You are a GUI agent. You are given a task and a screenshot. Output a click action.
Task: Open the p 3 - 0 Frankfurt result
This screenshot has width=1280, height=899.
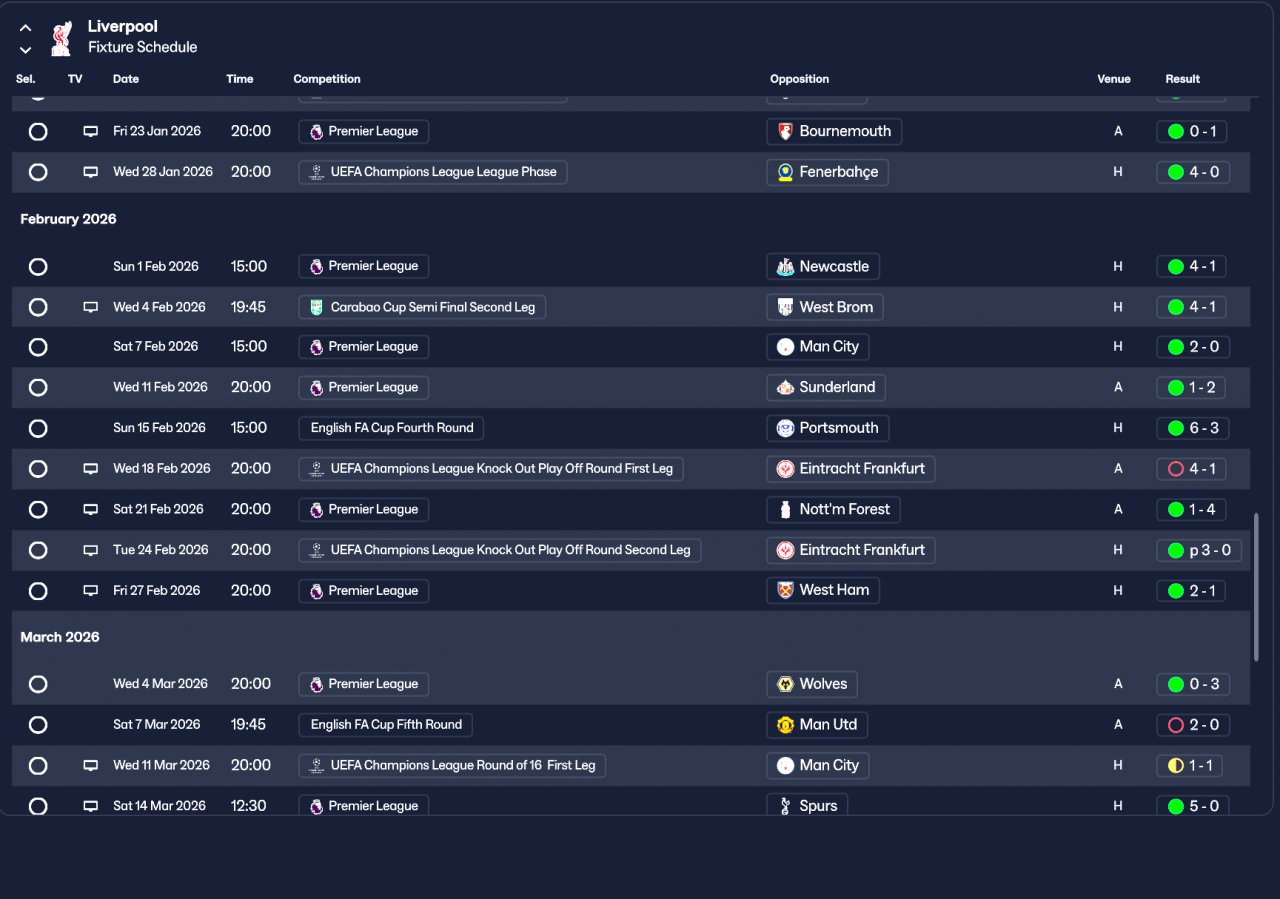point(1199,550)
